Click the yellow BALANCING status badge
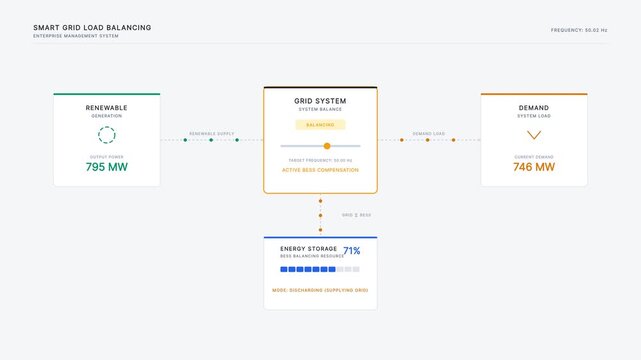 tap(320, 125)
